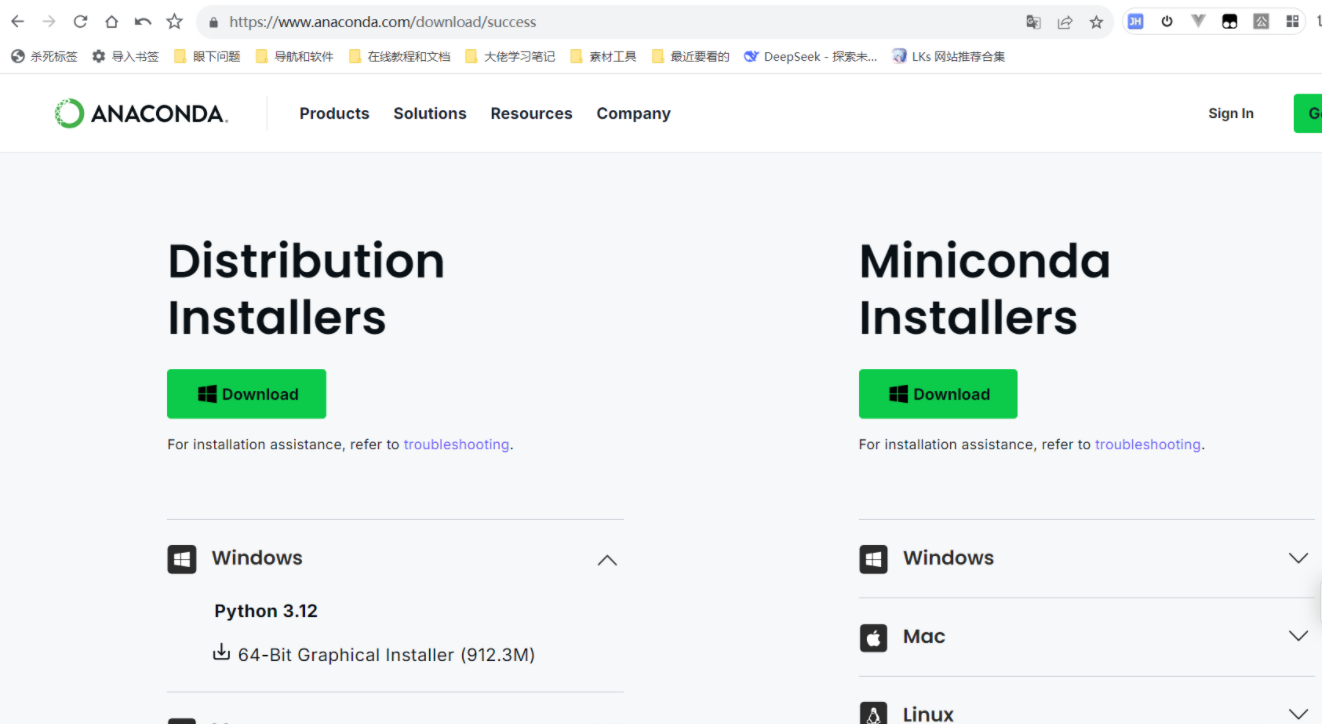Click 64-Bit Graphical Installer download icon
The image size is (1324, 724).
coord(221,653)
